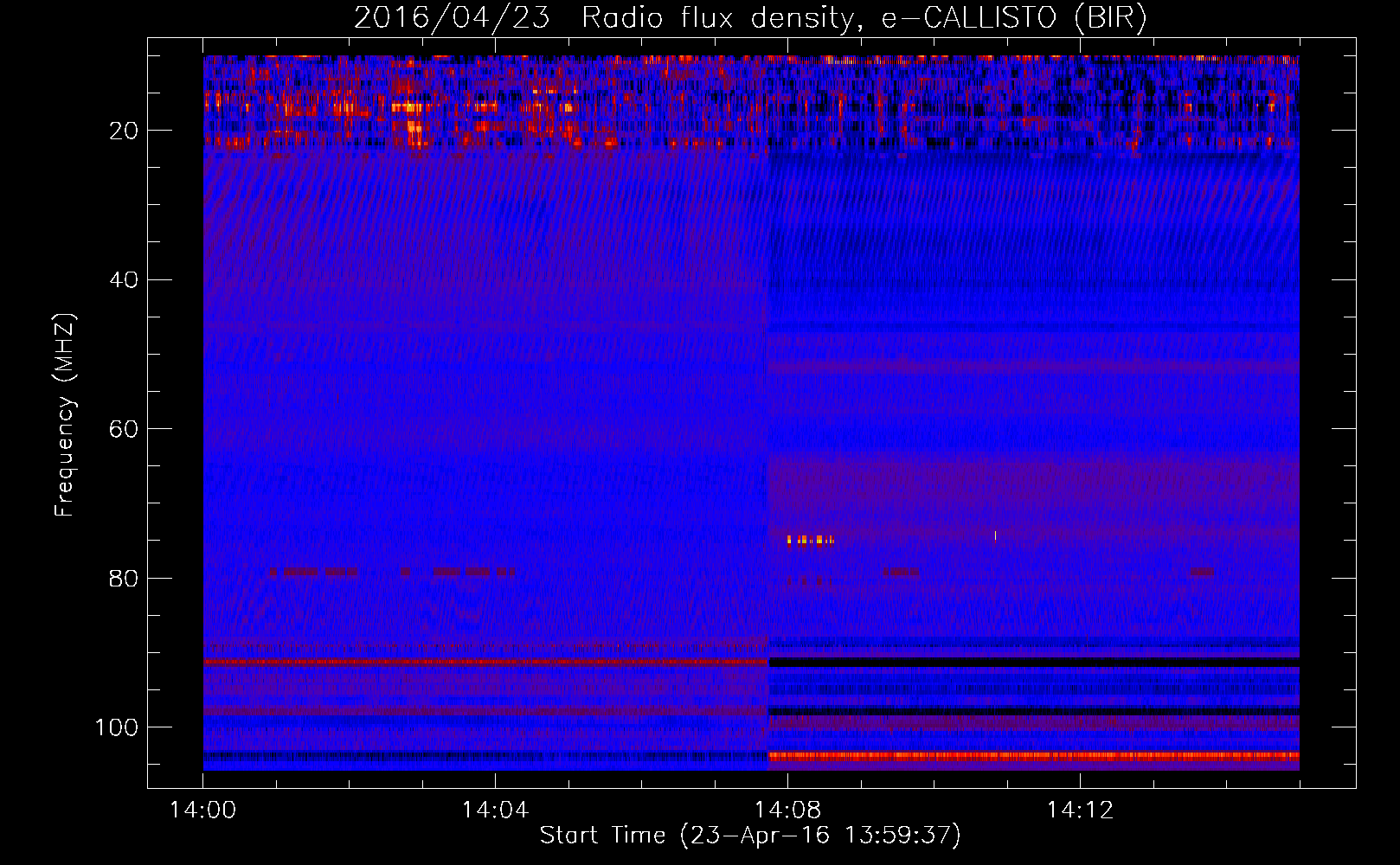Click the bright yellow burst near 75 MHz after 14:08
This screenshot has height=865, width=1400.
pos(810,541)
